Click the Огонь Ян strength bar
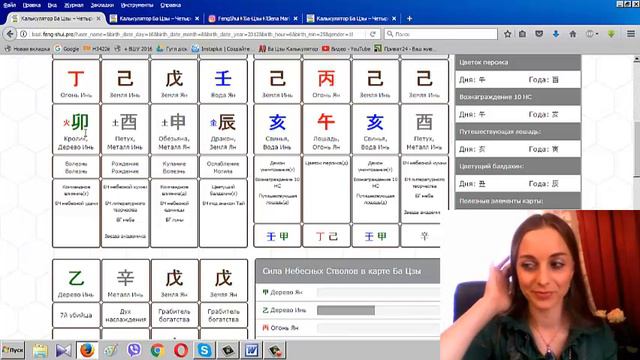 pos(378,328)
